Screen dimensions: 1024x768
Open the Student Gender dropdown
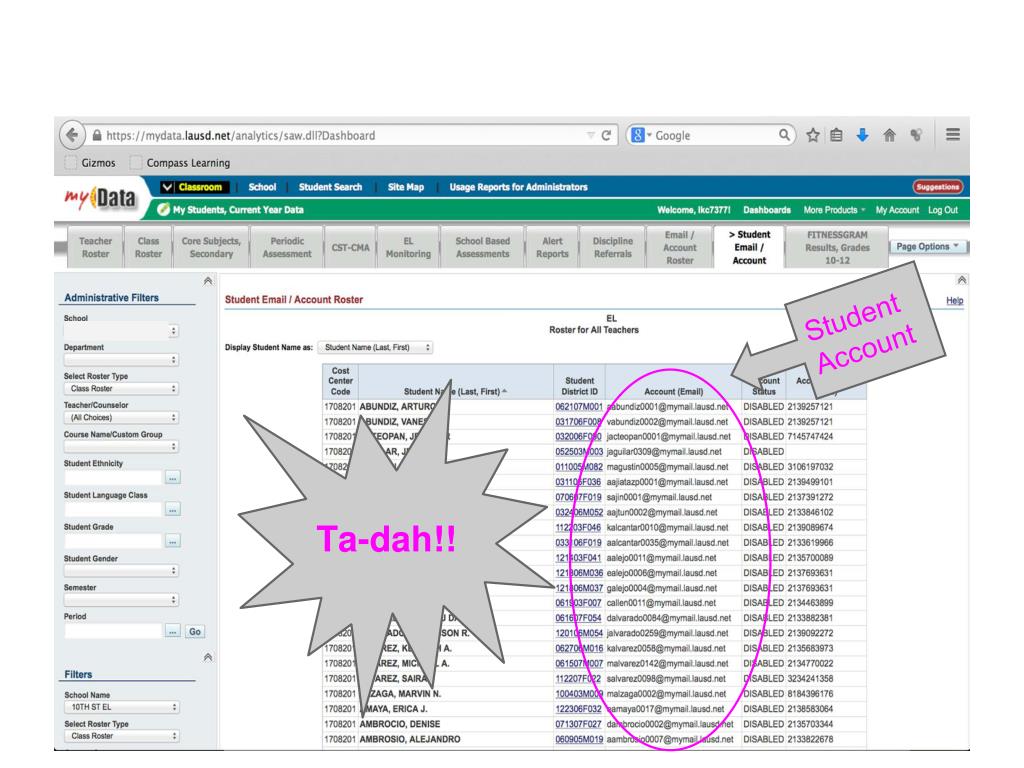(121, 571)
